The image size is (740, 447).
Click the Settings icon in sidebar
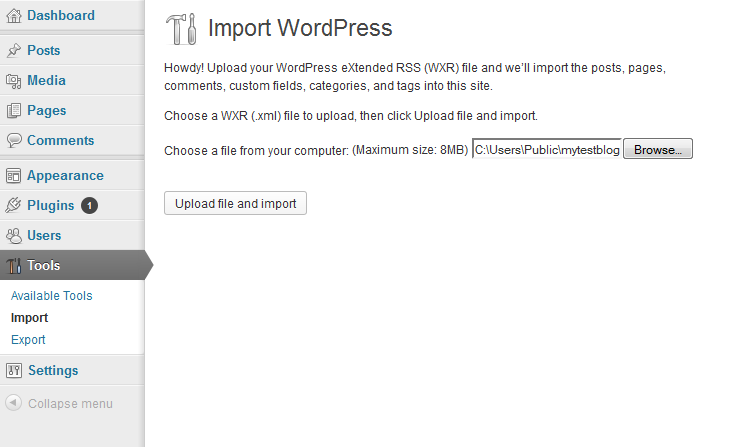(x=14, y=371)
